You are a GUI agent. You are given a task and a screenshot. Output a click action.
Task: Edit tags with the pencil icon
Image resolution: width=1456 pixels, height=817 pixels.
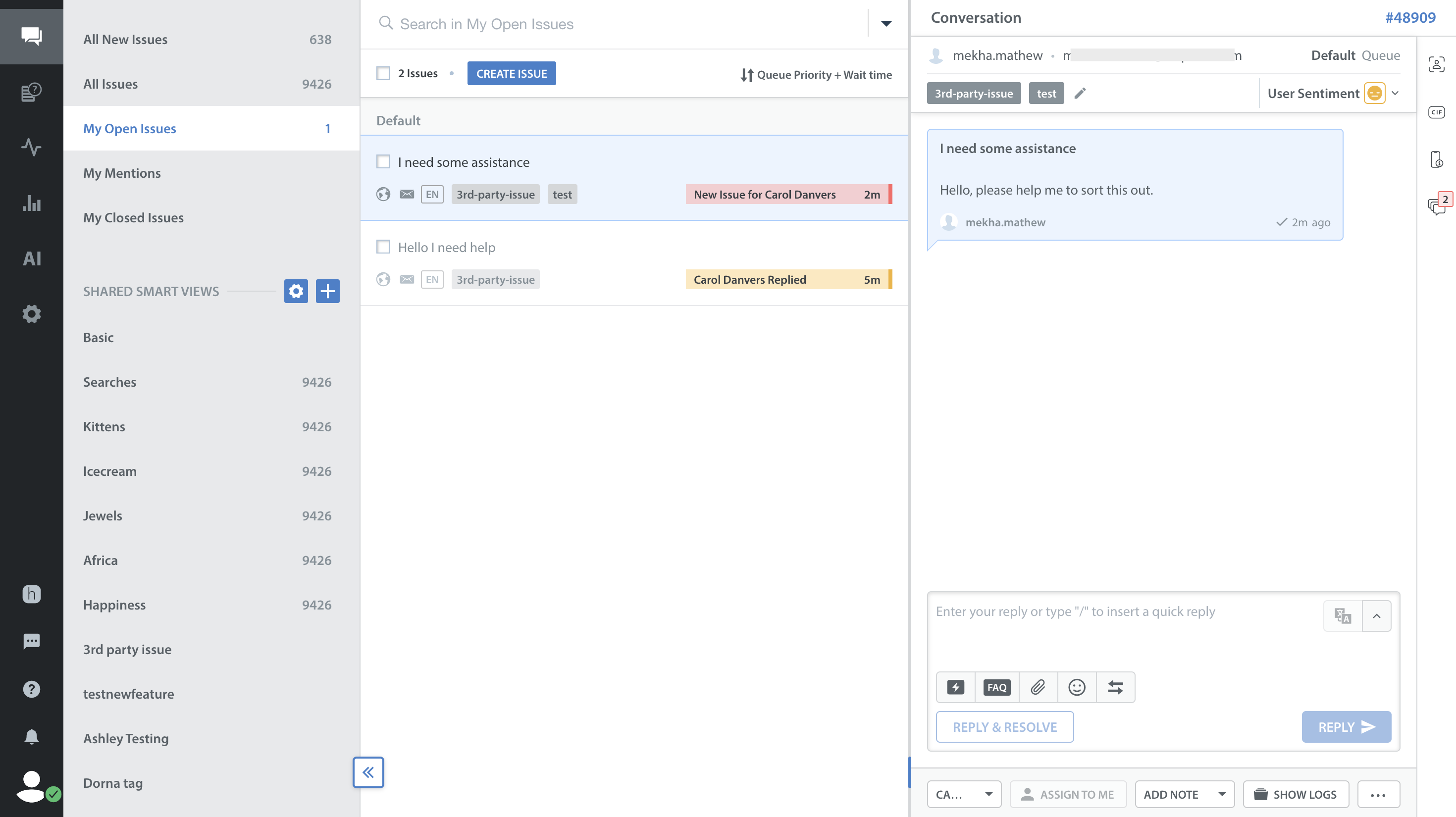1080,93
